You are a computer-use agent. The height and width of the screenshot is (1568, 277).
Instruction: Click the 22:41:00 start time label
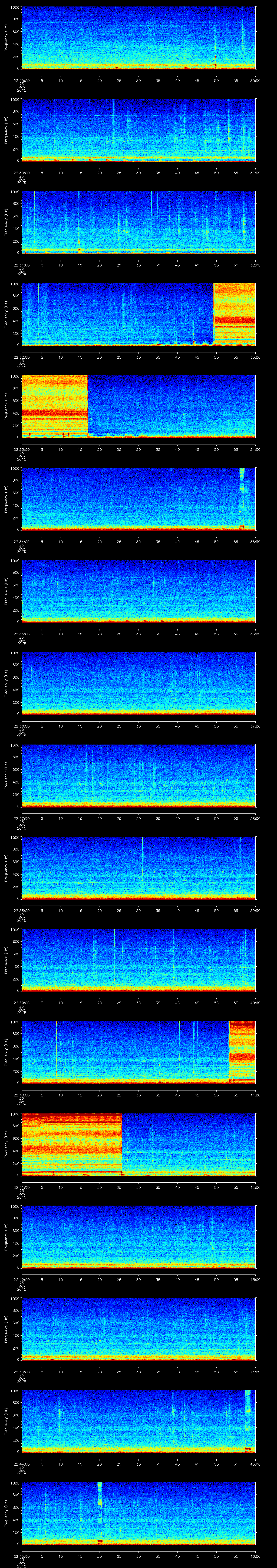(x=21, y=1187)
